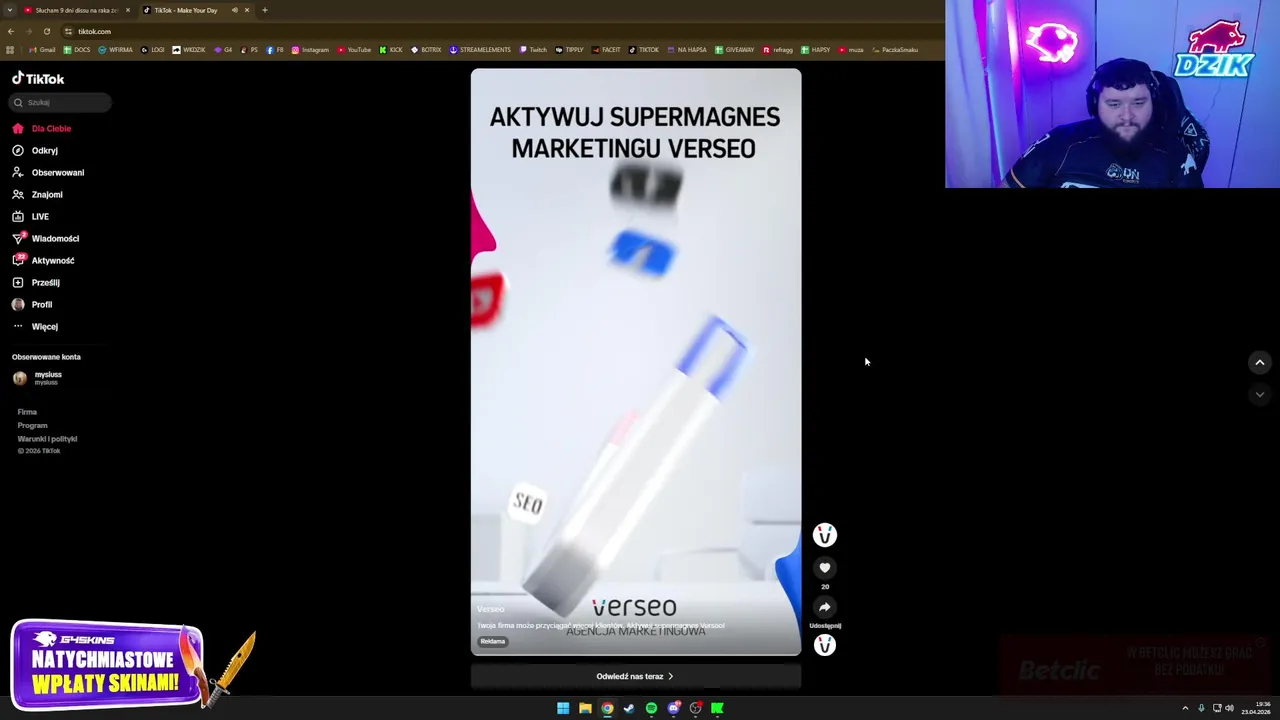Open the Windows Start menu
The image size is (1280, 720).
point(563,708)
